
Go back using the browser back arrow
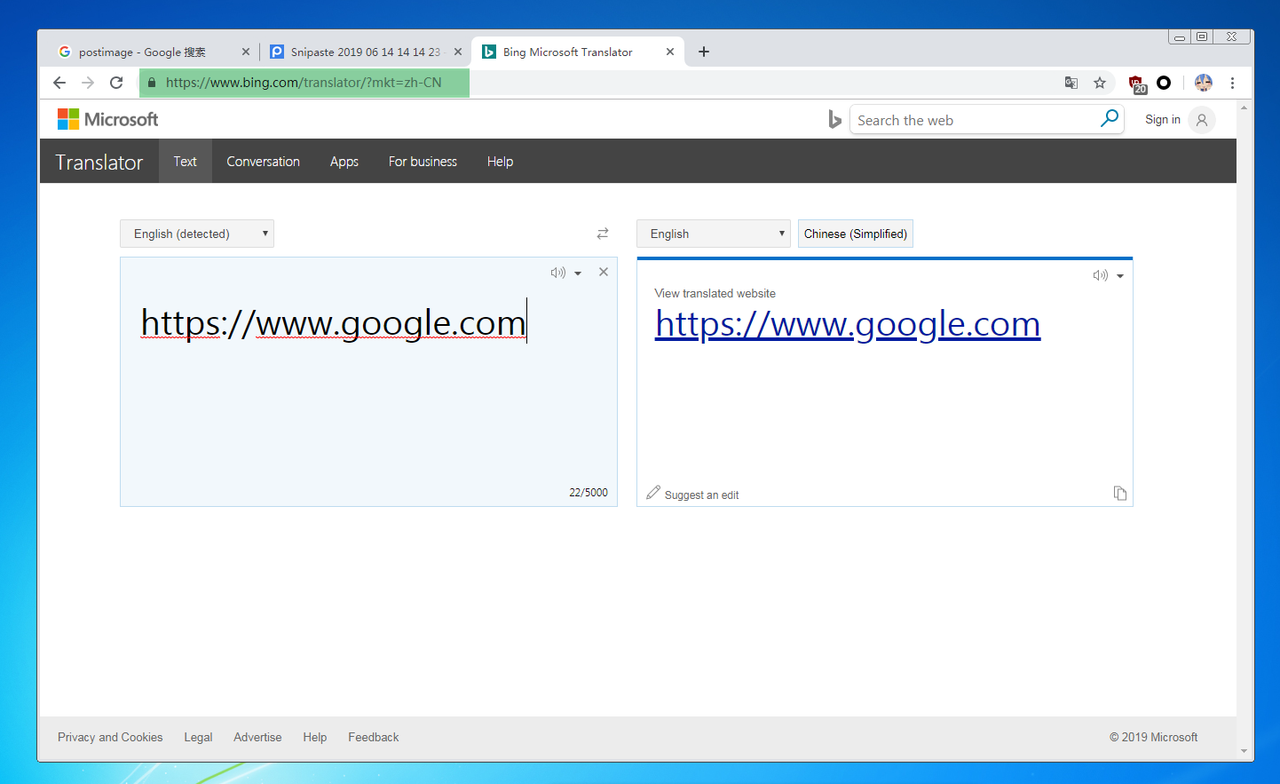59,83
